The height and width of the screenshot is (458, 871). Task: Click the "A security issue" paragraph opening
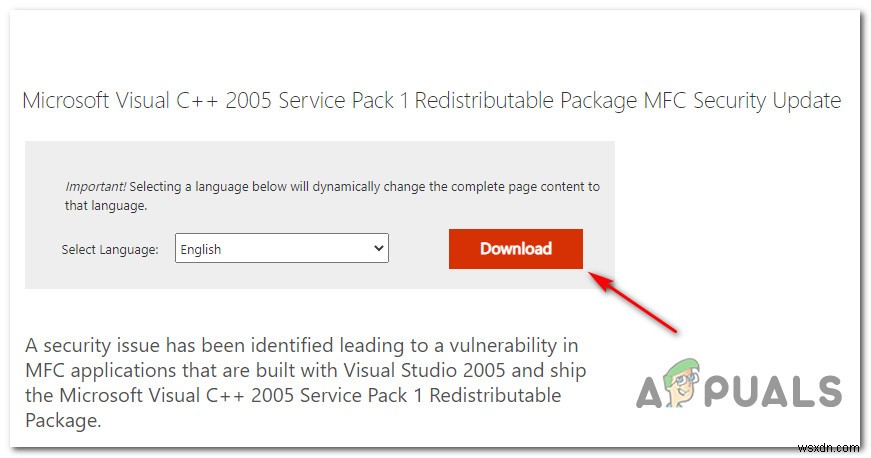click(96, 345)
